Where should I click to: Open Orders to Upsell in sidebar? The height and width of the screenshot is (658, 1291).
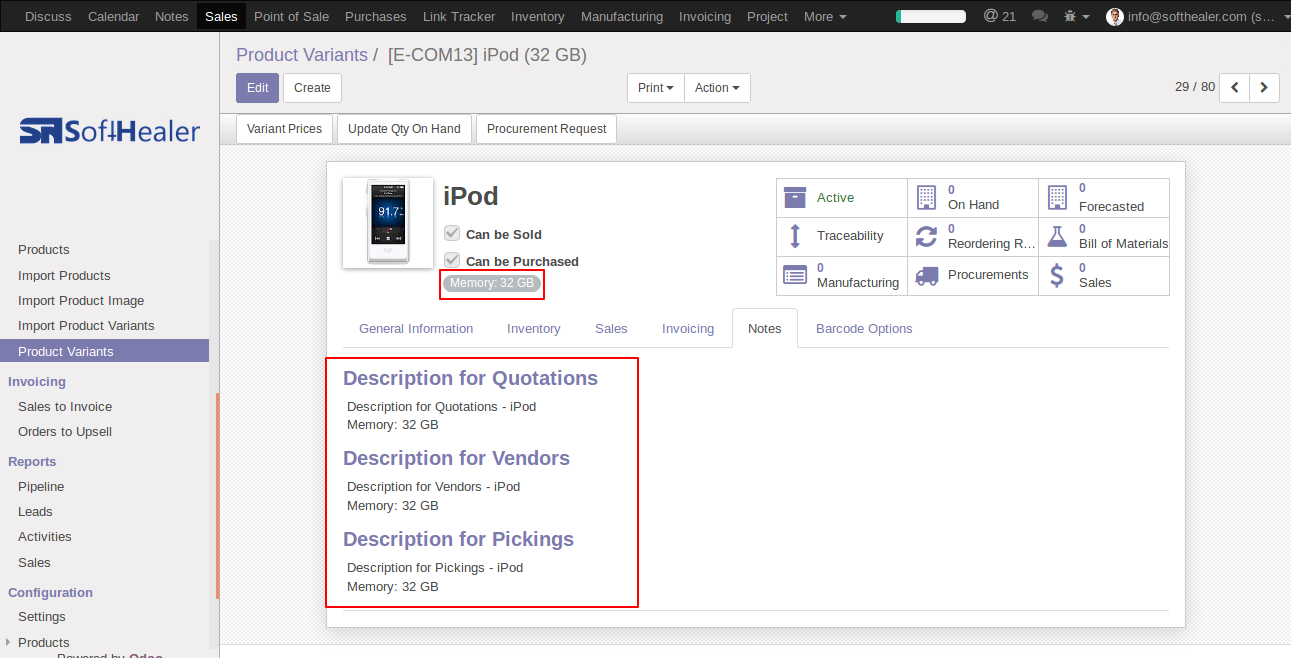tap(65, 431)
